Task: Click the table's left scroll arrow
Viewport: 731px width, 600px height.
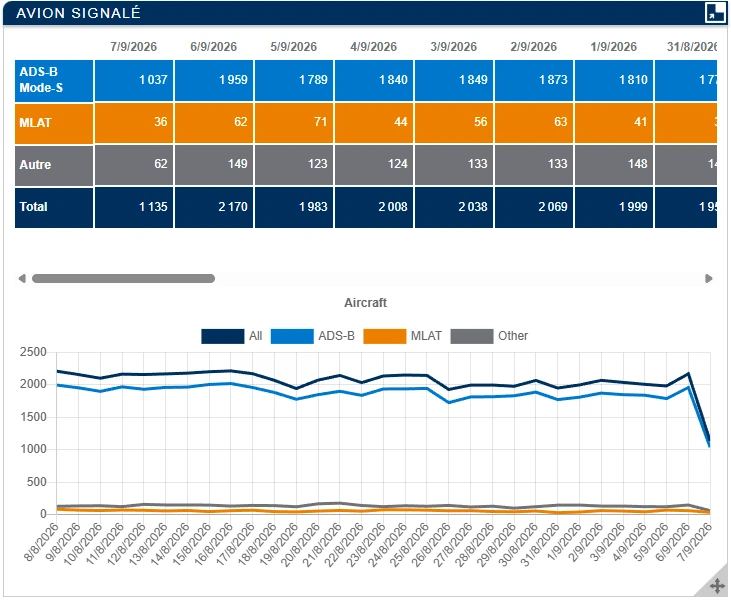Action: pyautogui.click(x=21, y=279)
